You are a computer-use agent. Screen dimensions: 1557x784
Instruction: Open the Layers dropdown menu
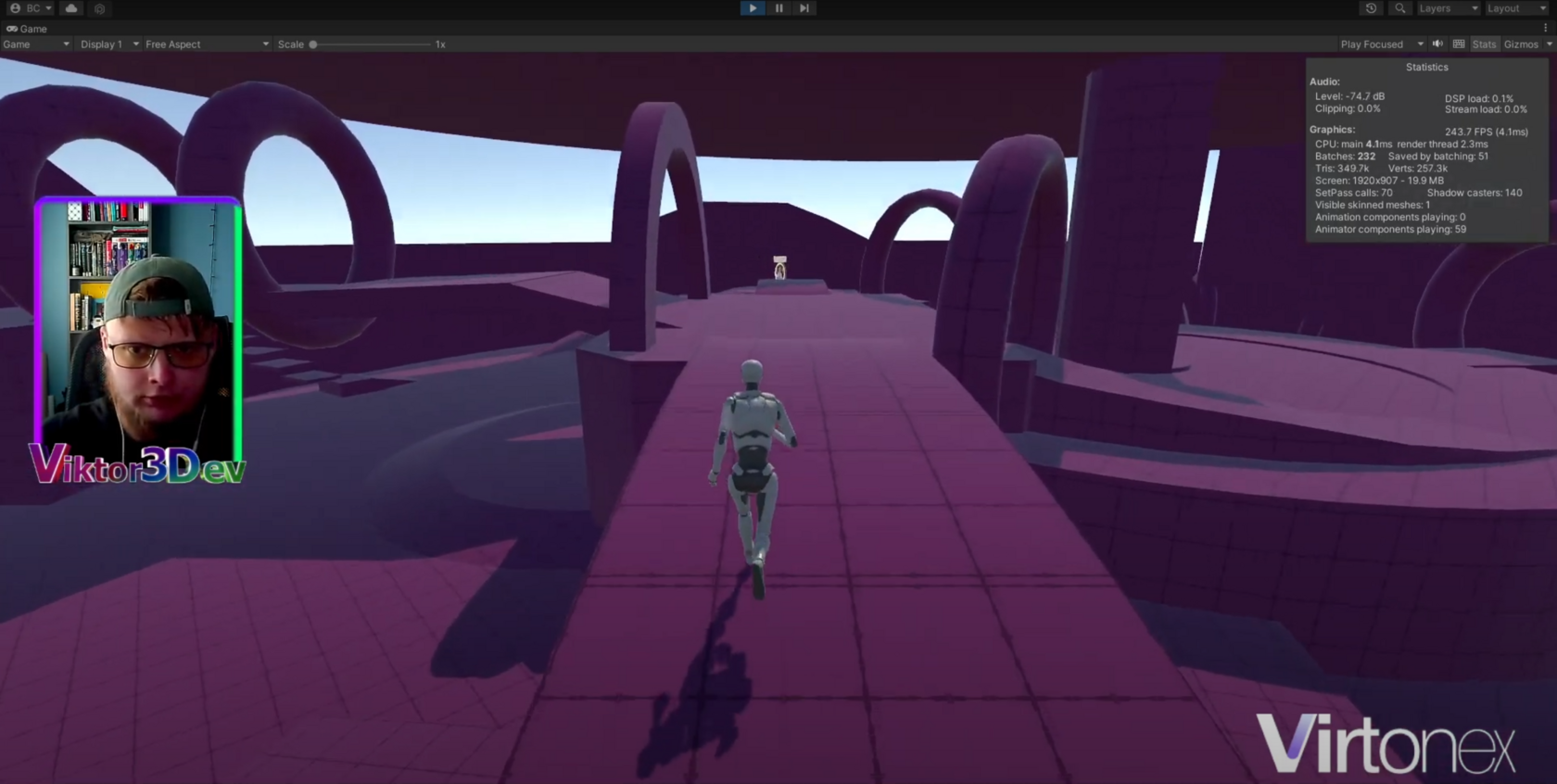pos(1448,8)
